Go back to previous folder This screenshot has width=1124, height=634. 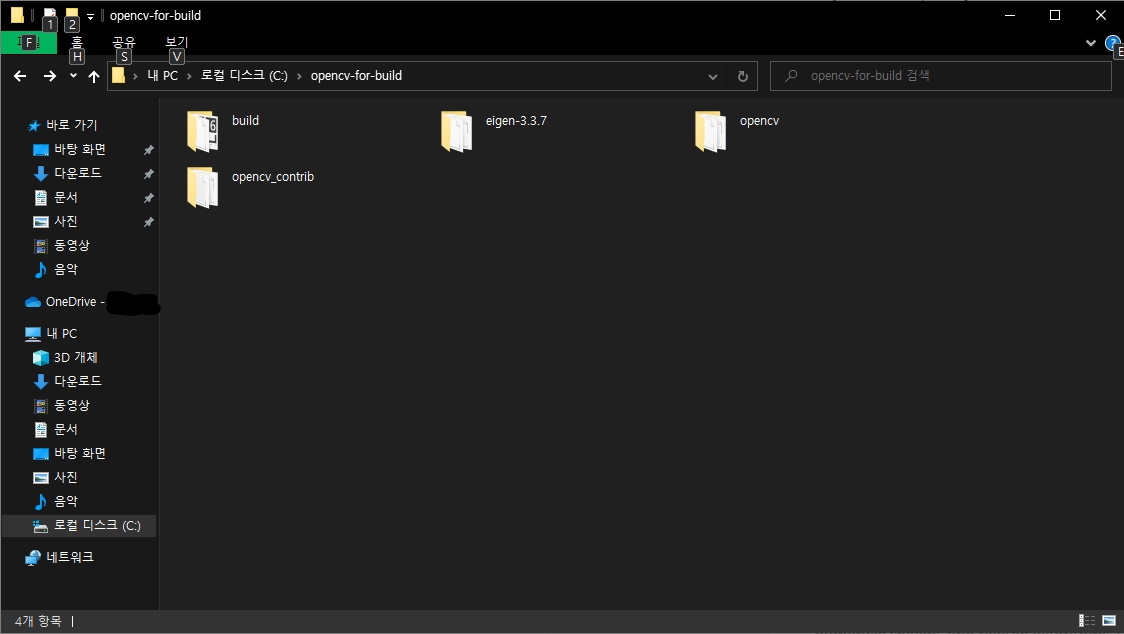coord(20,76)
